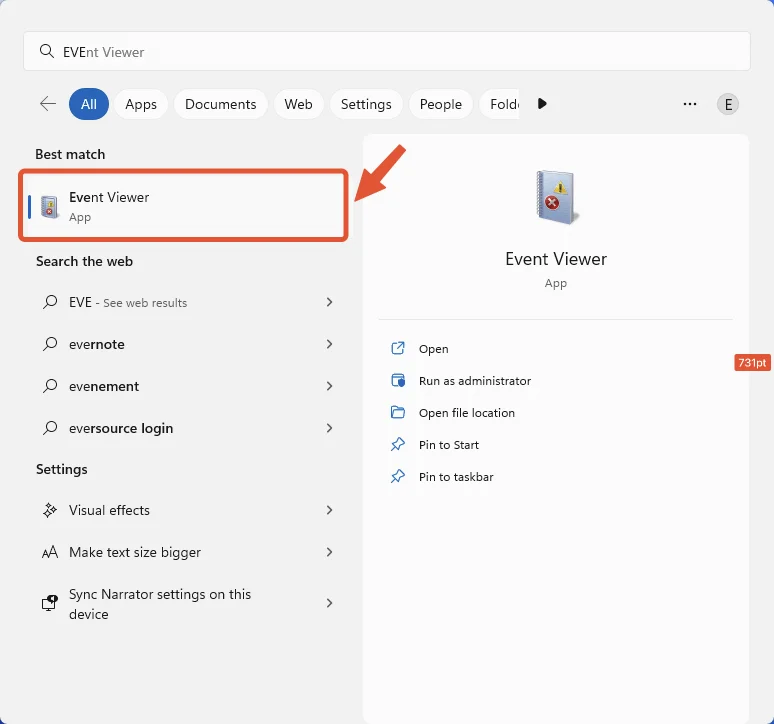This screenshot has height=724, width=774.
Task: Click the text size AA icon
Action: click(49, 552)
